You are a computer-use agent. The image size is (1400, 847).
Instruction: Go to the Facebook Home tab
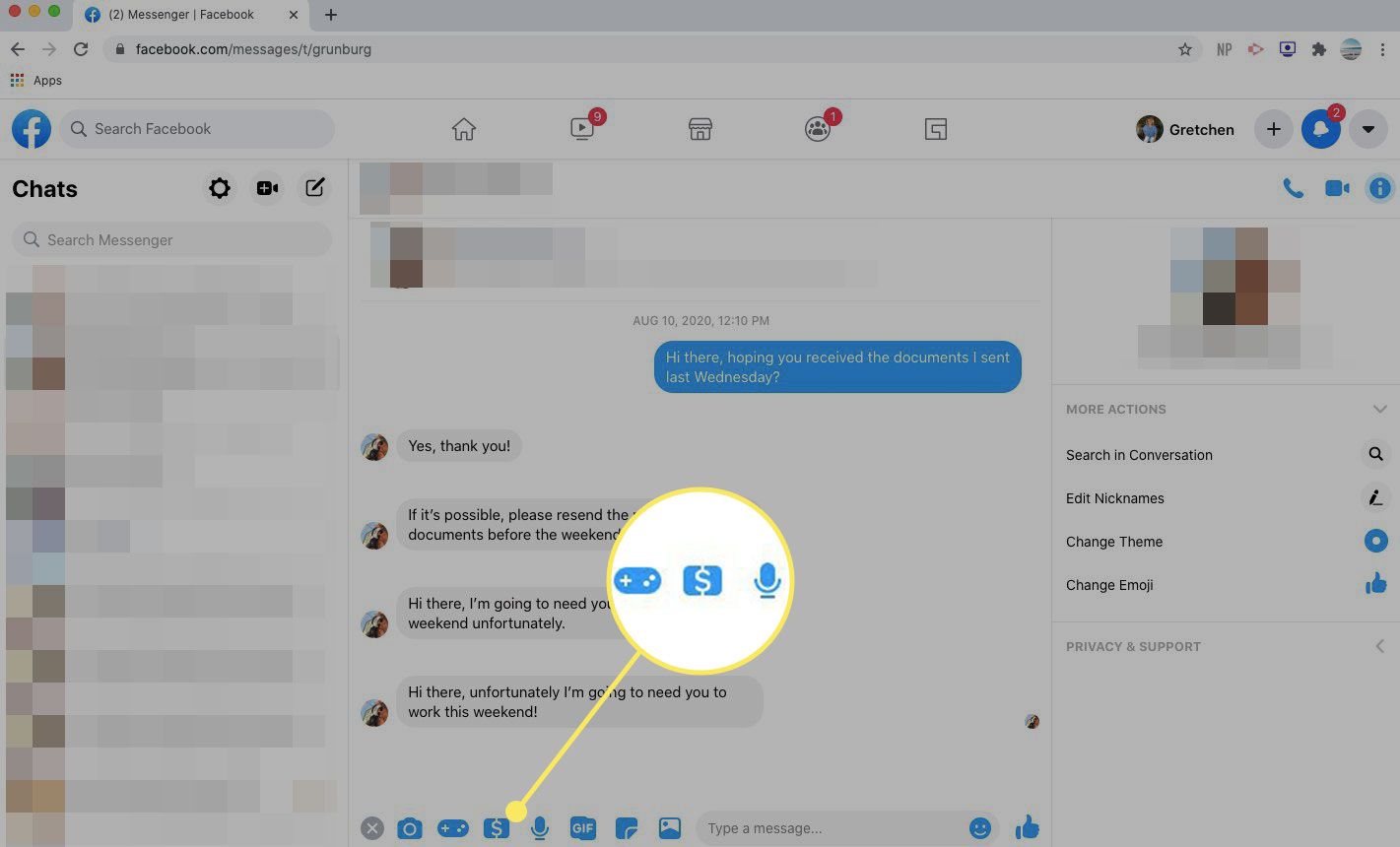[x=463, y=129]
